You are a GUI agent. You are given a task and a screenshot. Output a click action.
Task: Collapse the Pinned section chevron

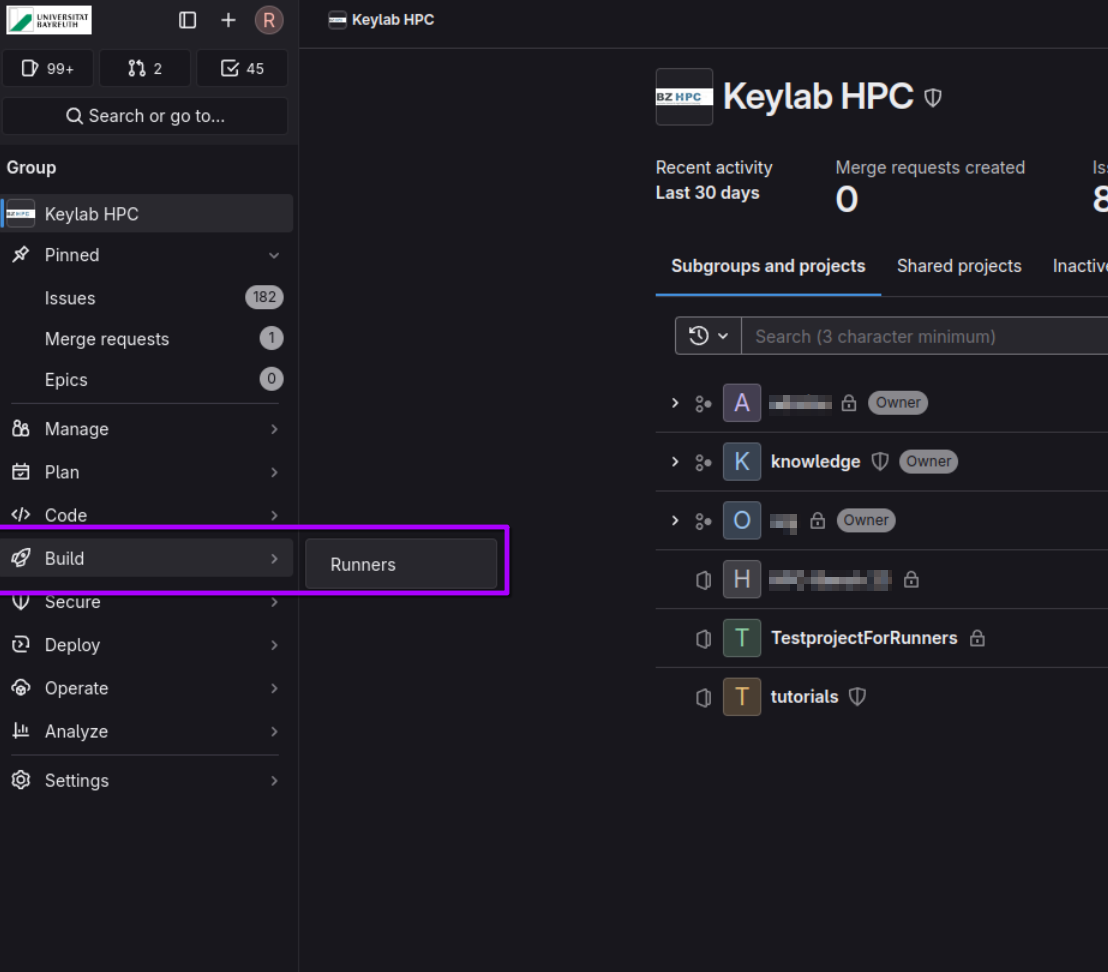pyautogui.click(x=274, y=255)
